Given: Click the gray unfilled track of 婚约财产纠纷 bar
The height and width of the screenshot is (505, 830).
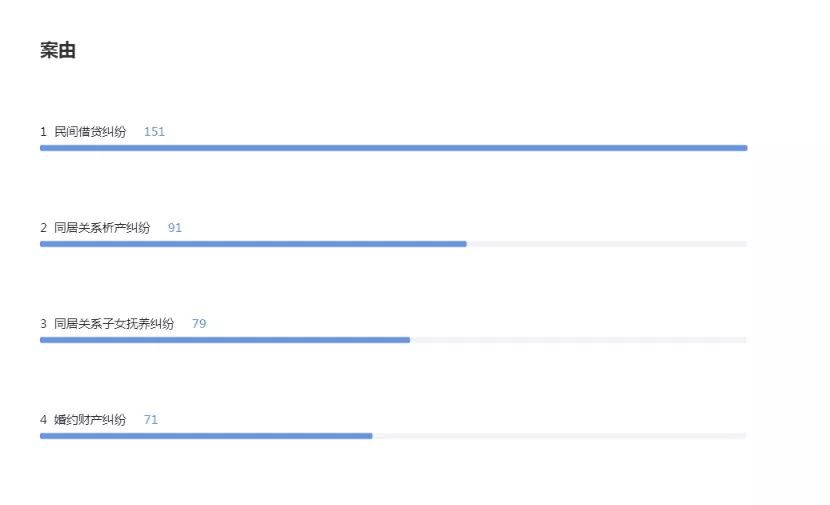Looking at the screenshot, I should [x=560, y=436].
